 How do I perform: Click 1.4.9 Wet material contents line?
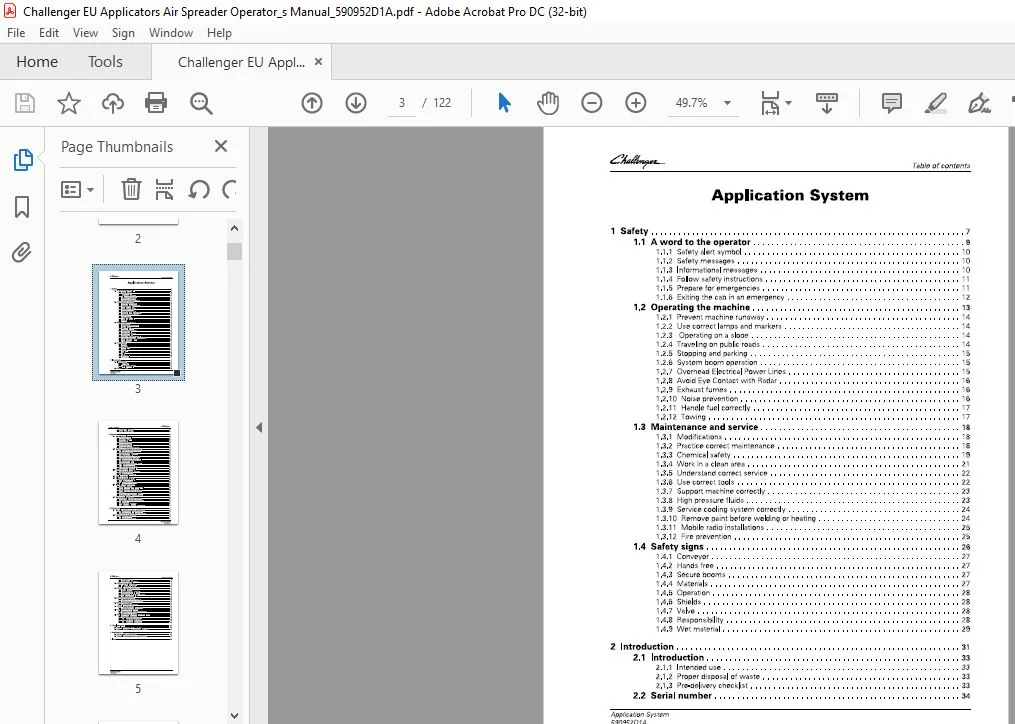coord(812,629)
